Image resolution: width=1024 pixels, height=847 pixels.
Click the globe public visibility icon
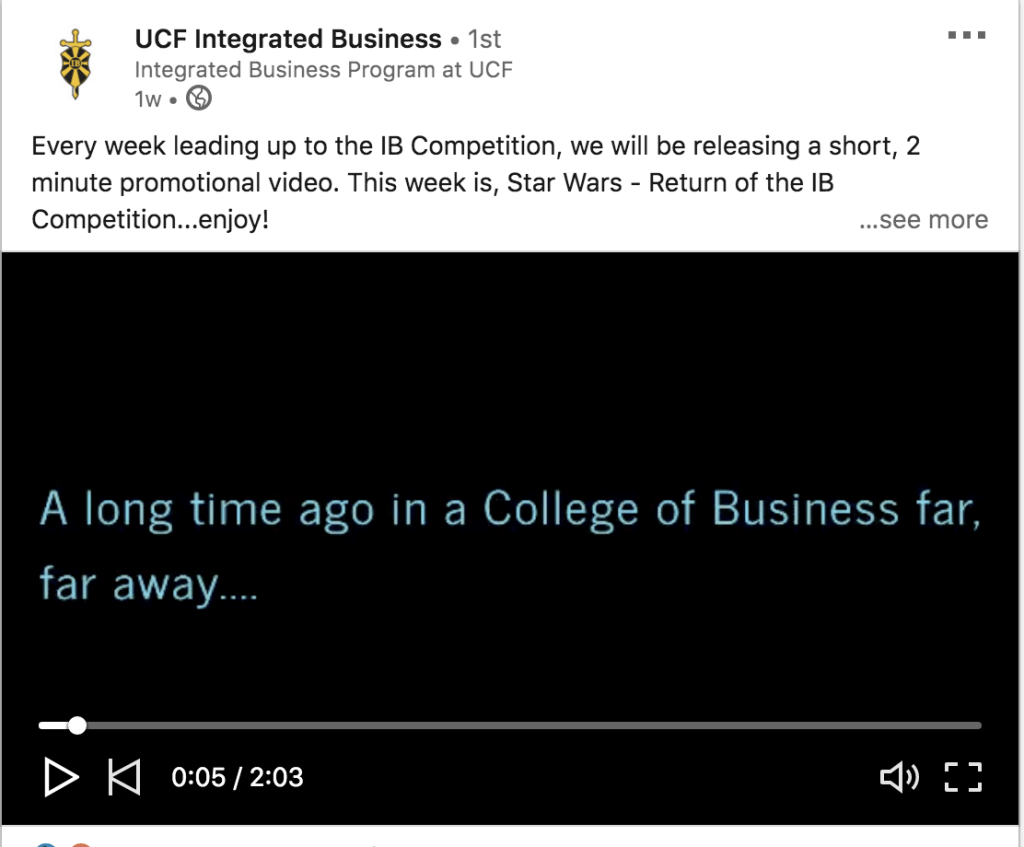pos(200,99)
